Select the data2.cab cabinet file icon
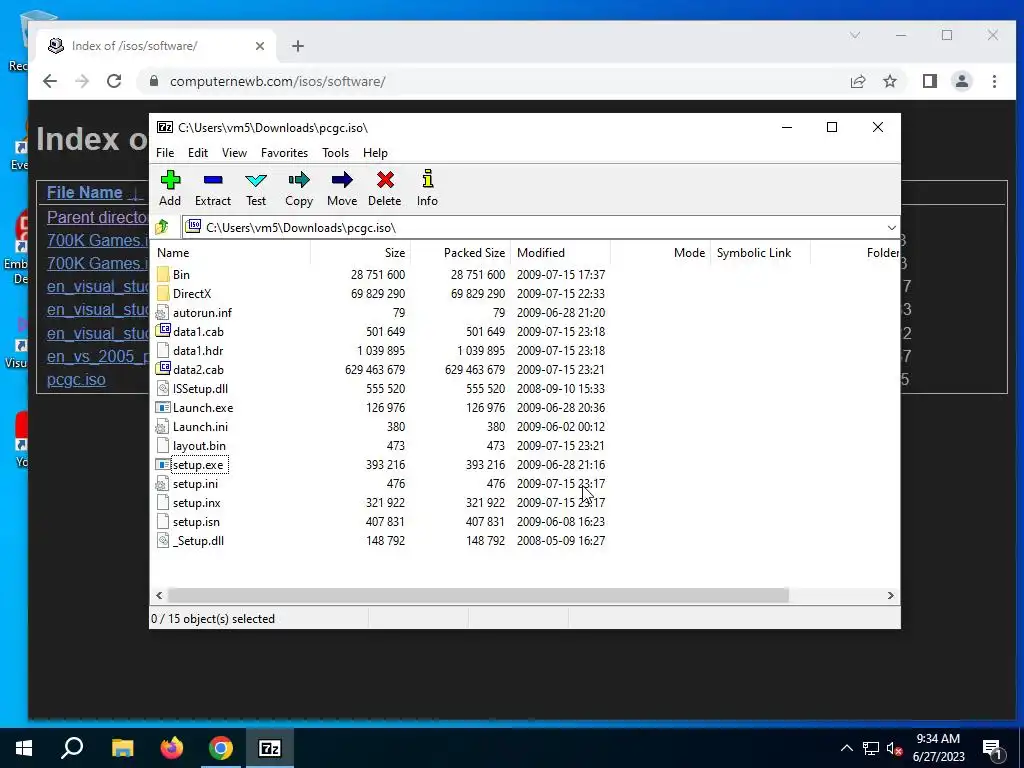This screenshot has height=768, width=1024. pyautogui.click(x=163, y=369)
